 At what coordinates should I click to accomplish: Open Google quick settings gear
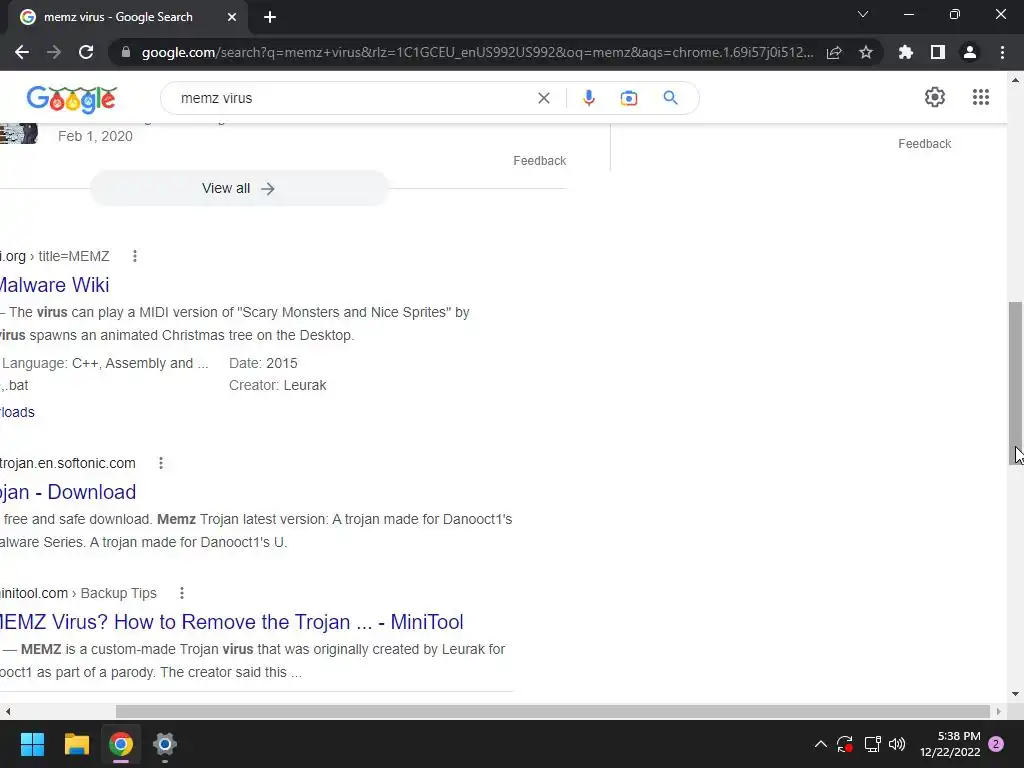click(935, 97)
